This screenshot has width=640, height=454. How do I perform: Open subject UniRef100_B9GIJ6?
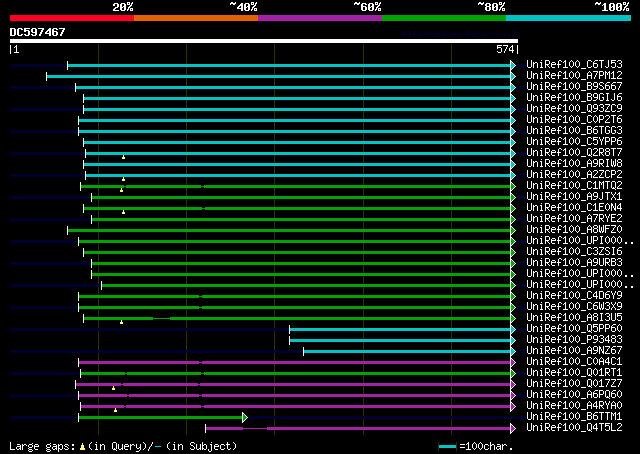[574, 98]
